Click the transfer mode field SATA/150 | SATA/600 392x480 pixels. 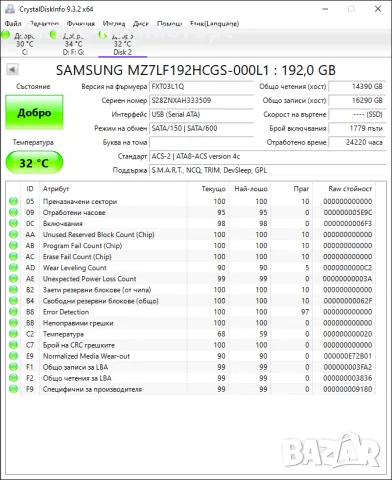[201, 129]
